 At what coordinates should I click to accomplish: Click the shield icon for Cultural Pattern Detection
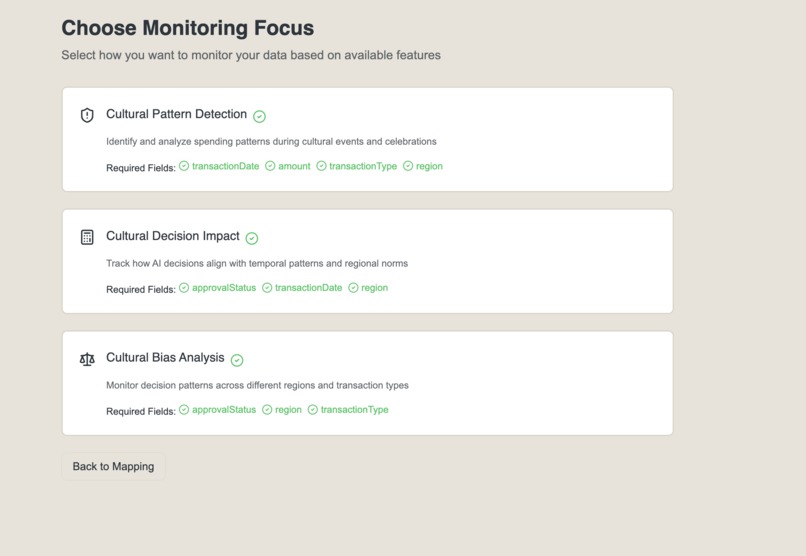[87, 115]
